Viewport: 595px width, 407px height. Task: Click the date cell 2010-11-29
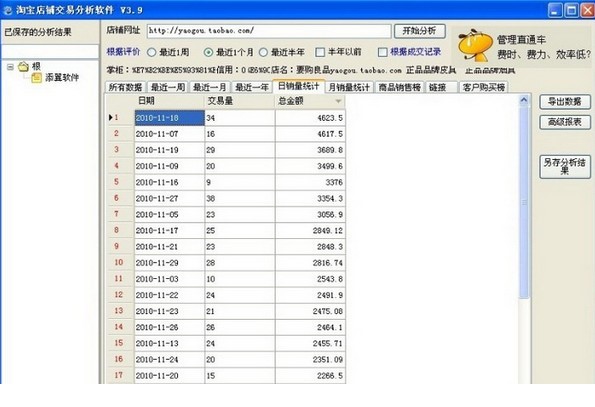point(170,263)
